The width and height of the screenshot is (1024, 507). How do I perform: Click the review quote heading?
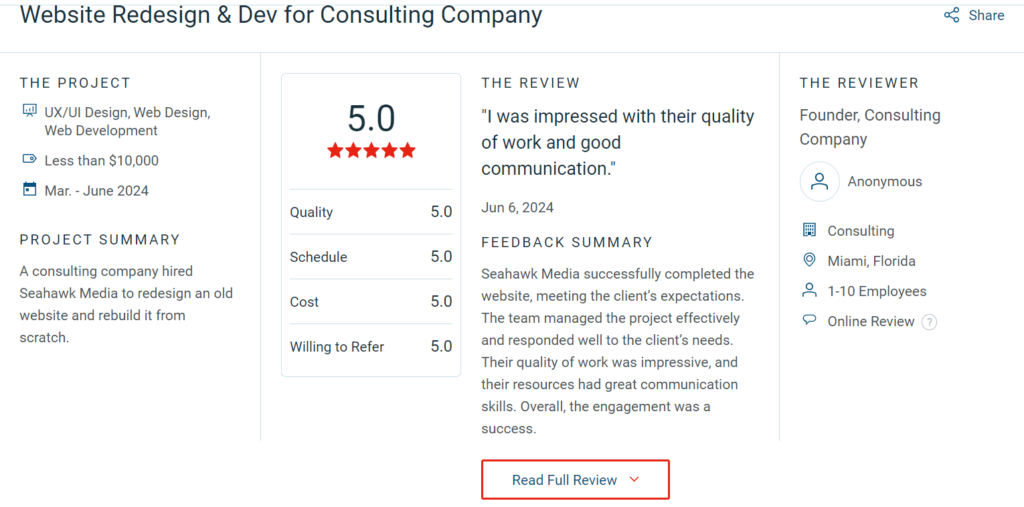[x=617, y=142]
